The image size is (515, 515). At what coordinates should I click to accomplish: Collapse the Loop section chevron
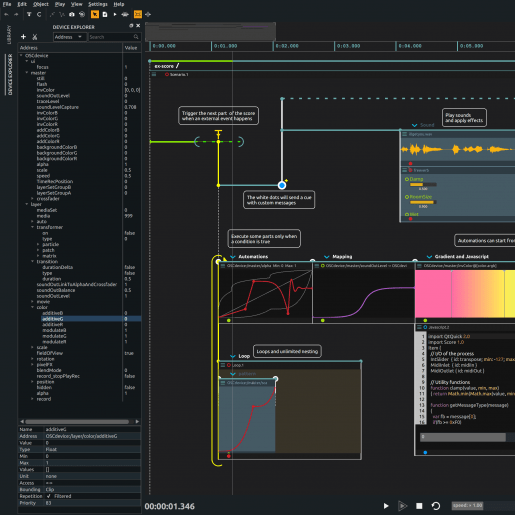(233, 356)
